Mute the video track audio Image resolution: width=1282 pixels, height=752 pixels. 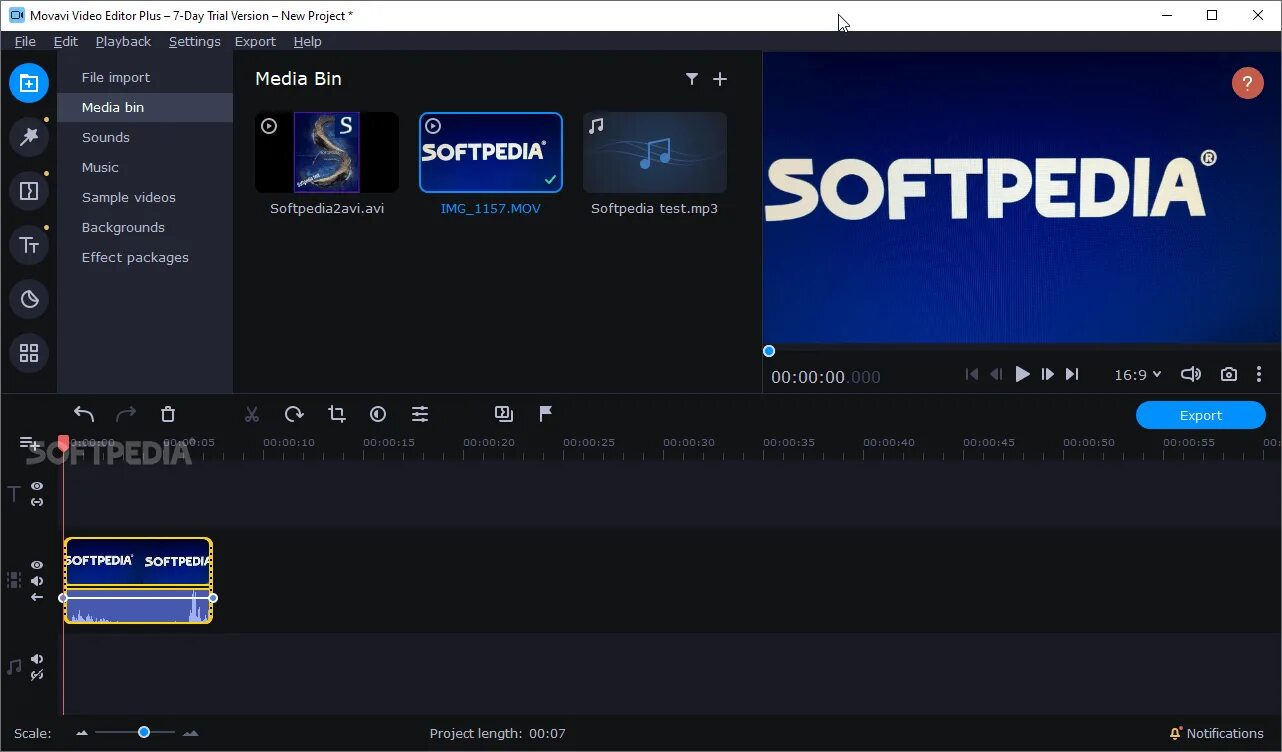pos(37,581)
